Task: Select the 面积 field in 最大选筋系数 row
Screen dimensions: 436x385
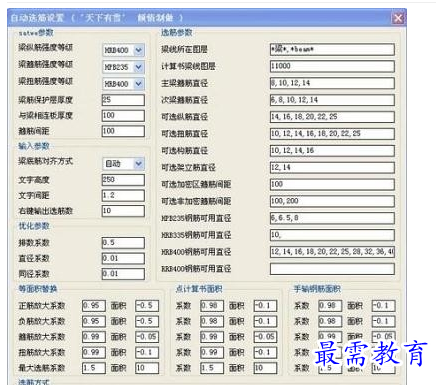Action: click(147, 368)
